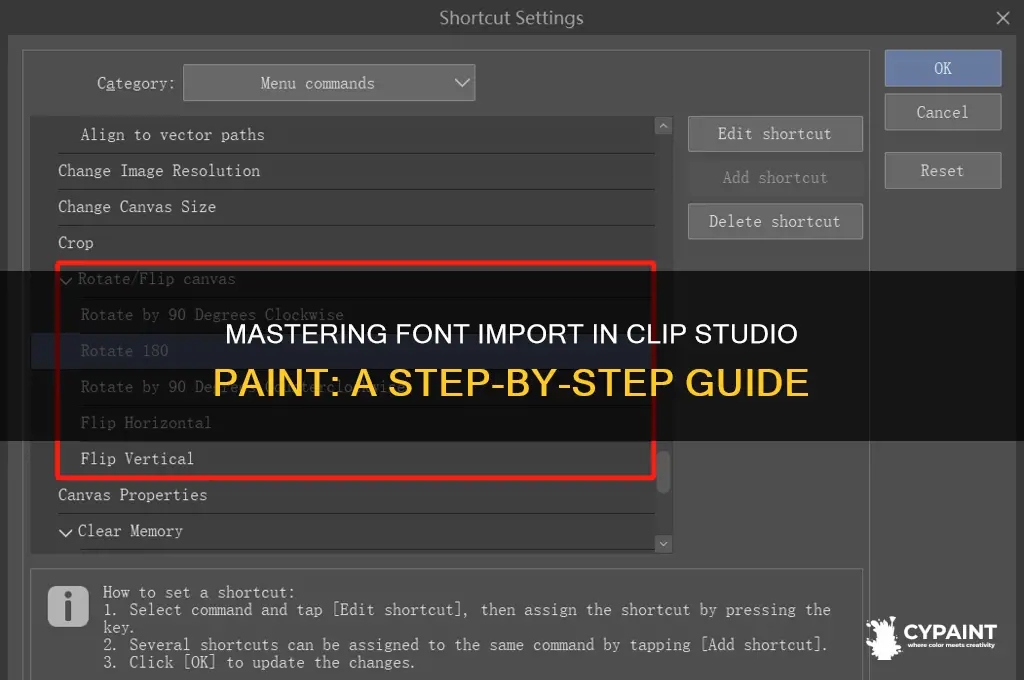Select the Rotate 180 command
1024x680 pixels.
pyautogui.click(x=343, y=351)
